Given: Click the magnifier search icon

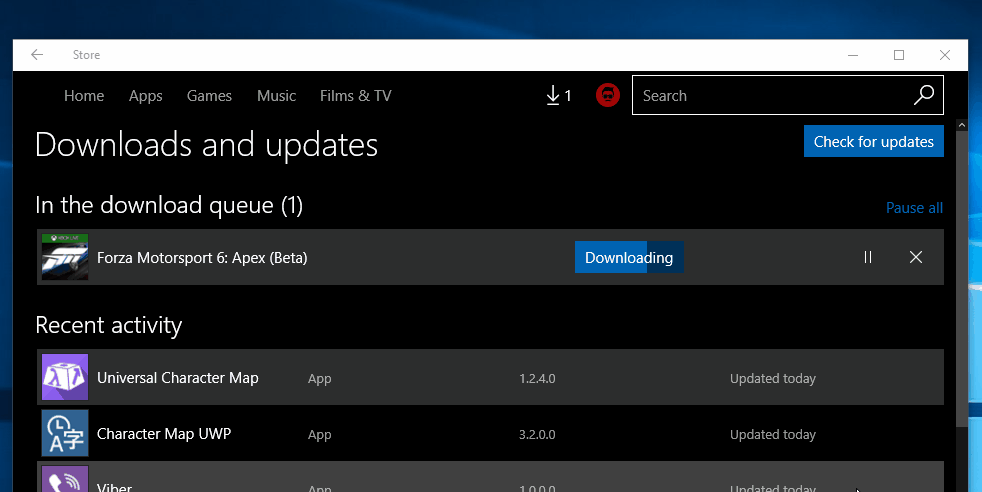Looking at the screenshot, I should click(x=924, y=95).
